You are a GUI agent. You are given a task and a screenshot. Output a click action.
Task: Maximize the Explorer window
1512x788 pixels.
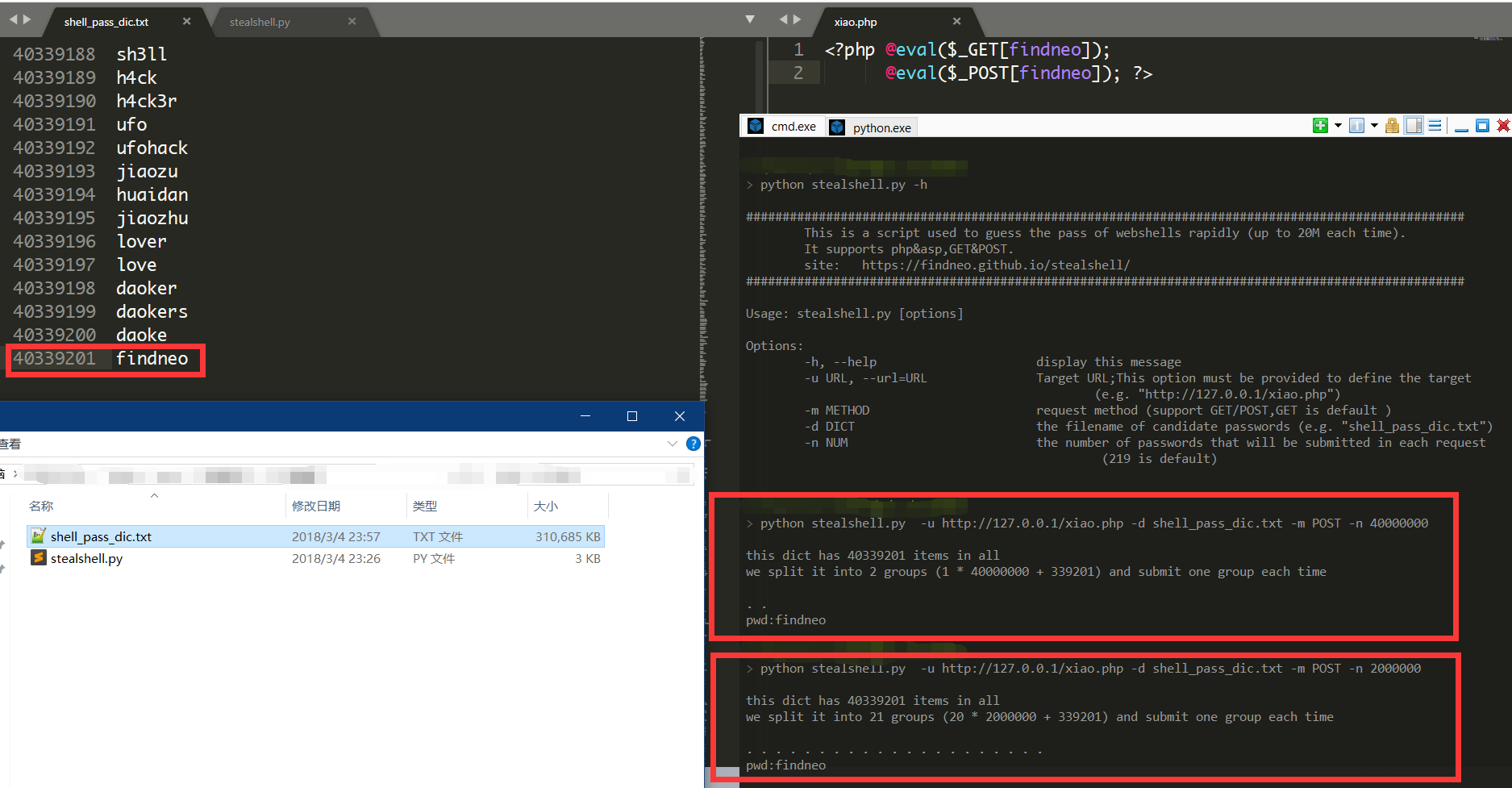pyautogui.click(x=632, y=416)
